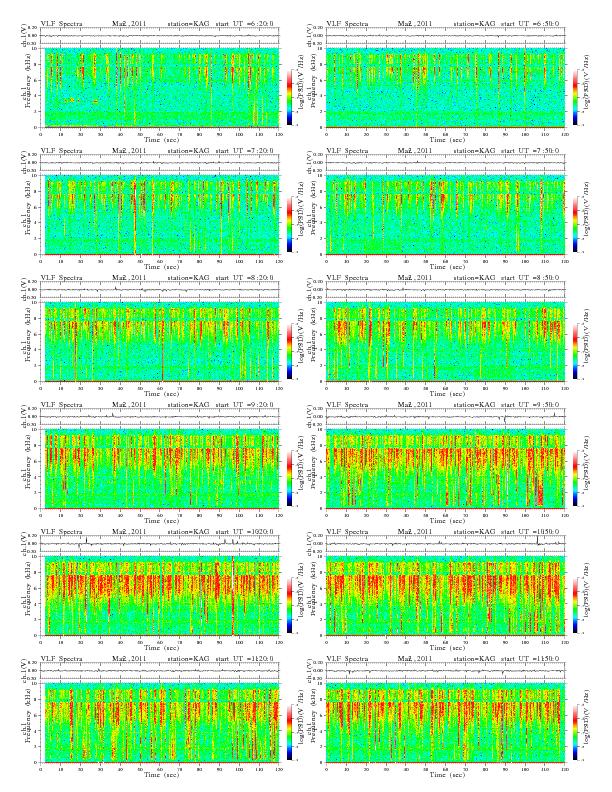The image size is (612, 792).
Task: Click the title text 'start UT =6:20:0'
Action: click(x=244, y=23)
